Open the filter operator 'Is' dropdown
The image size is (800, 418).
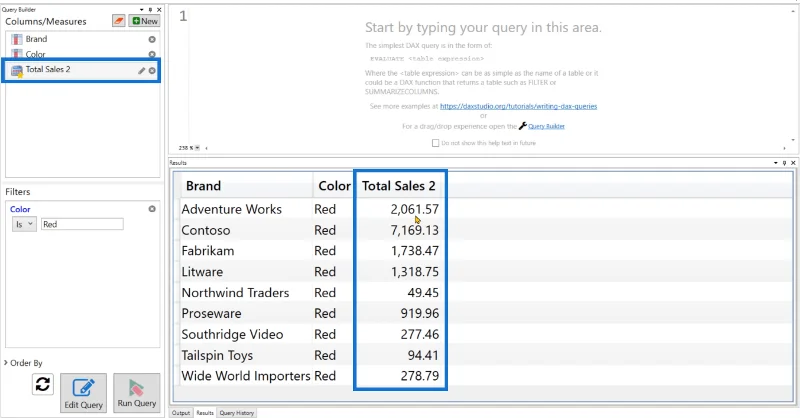[x=24, y=224]
